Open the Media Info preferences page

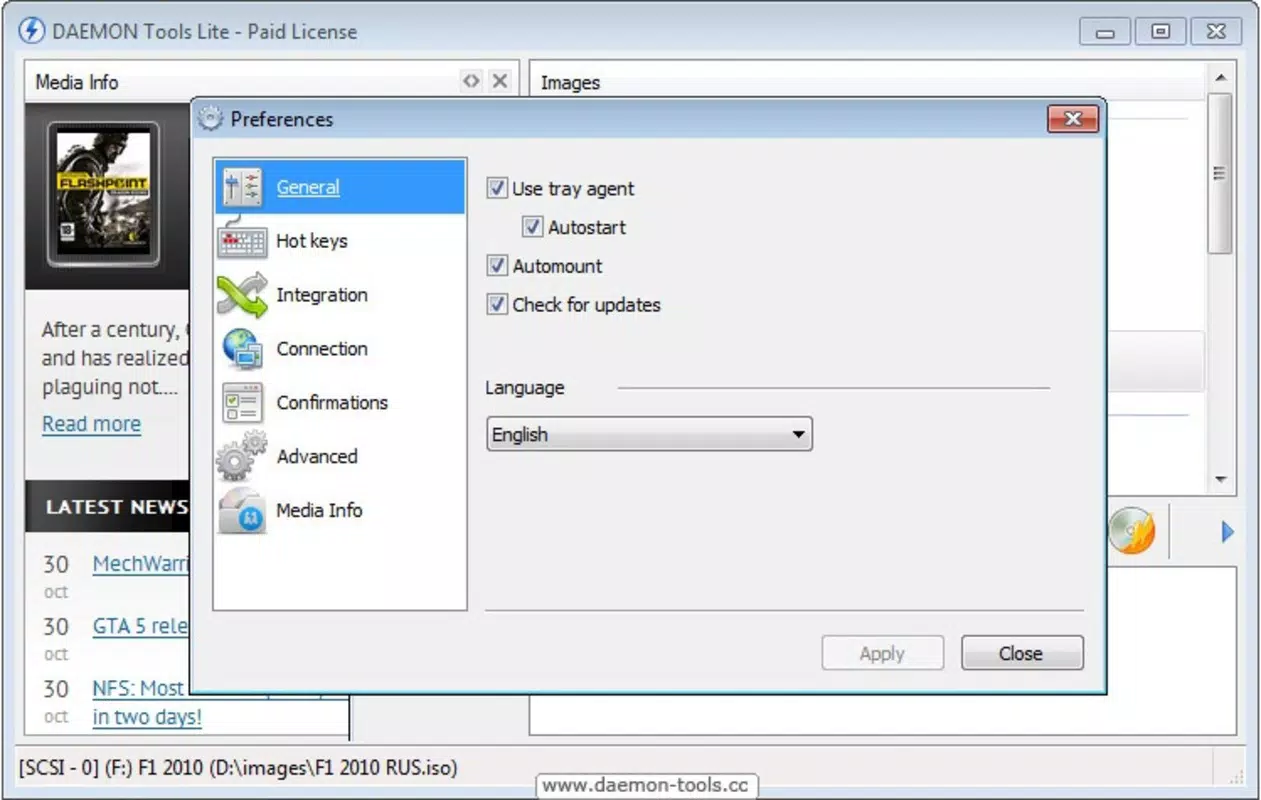(340, 511)
